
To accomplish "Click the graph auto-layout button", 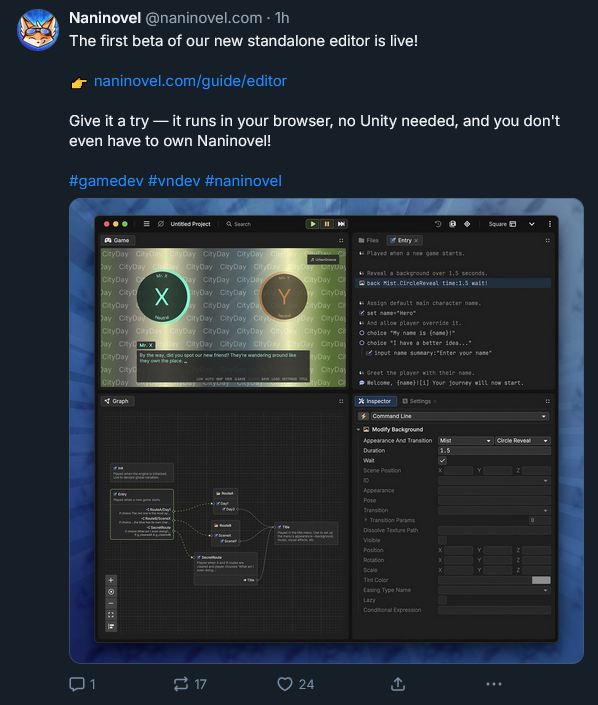I will click(111, 626).
